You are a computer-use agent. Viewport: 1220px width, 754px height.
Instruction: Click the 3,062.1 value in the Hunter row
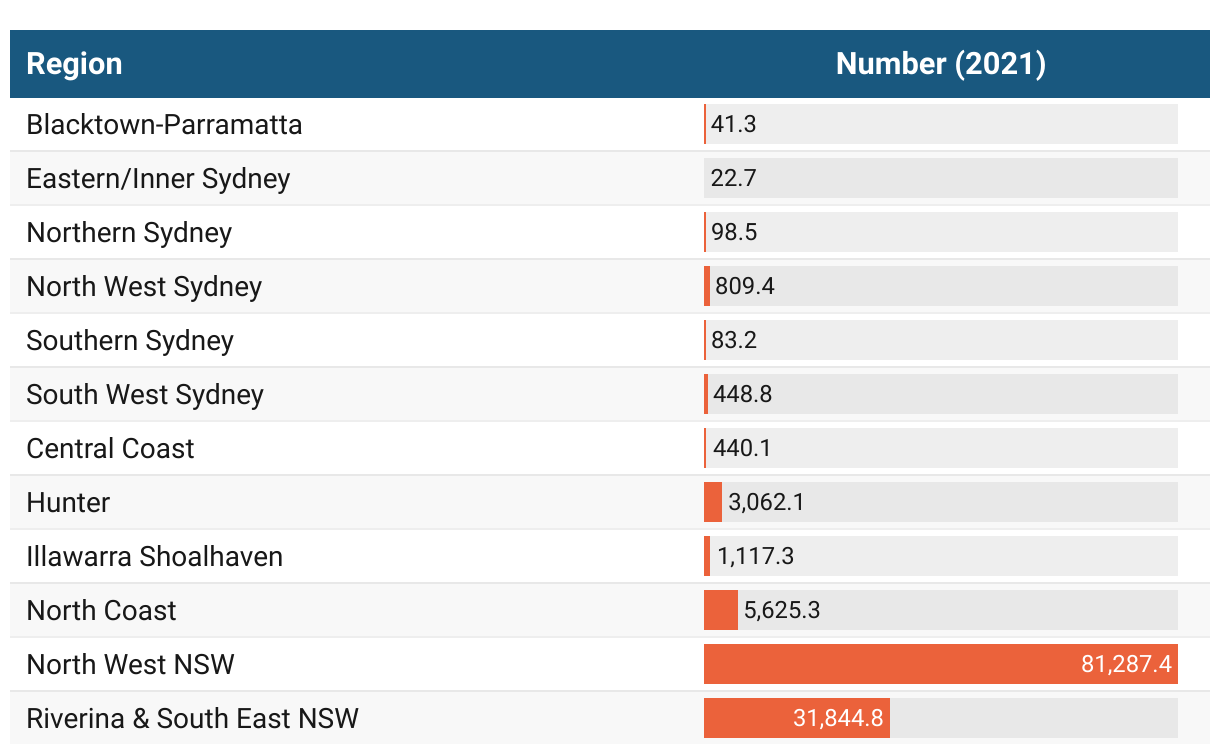tap(766, 503)
